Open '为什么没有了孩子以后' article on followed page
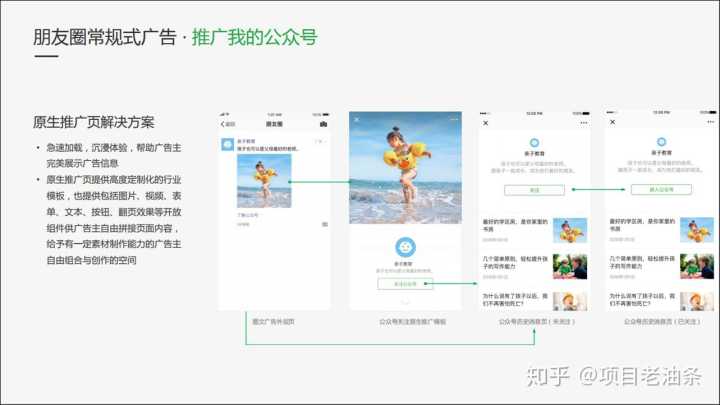 click(642, 299)
